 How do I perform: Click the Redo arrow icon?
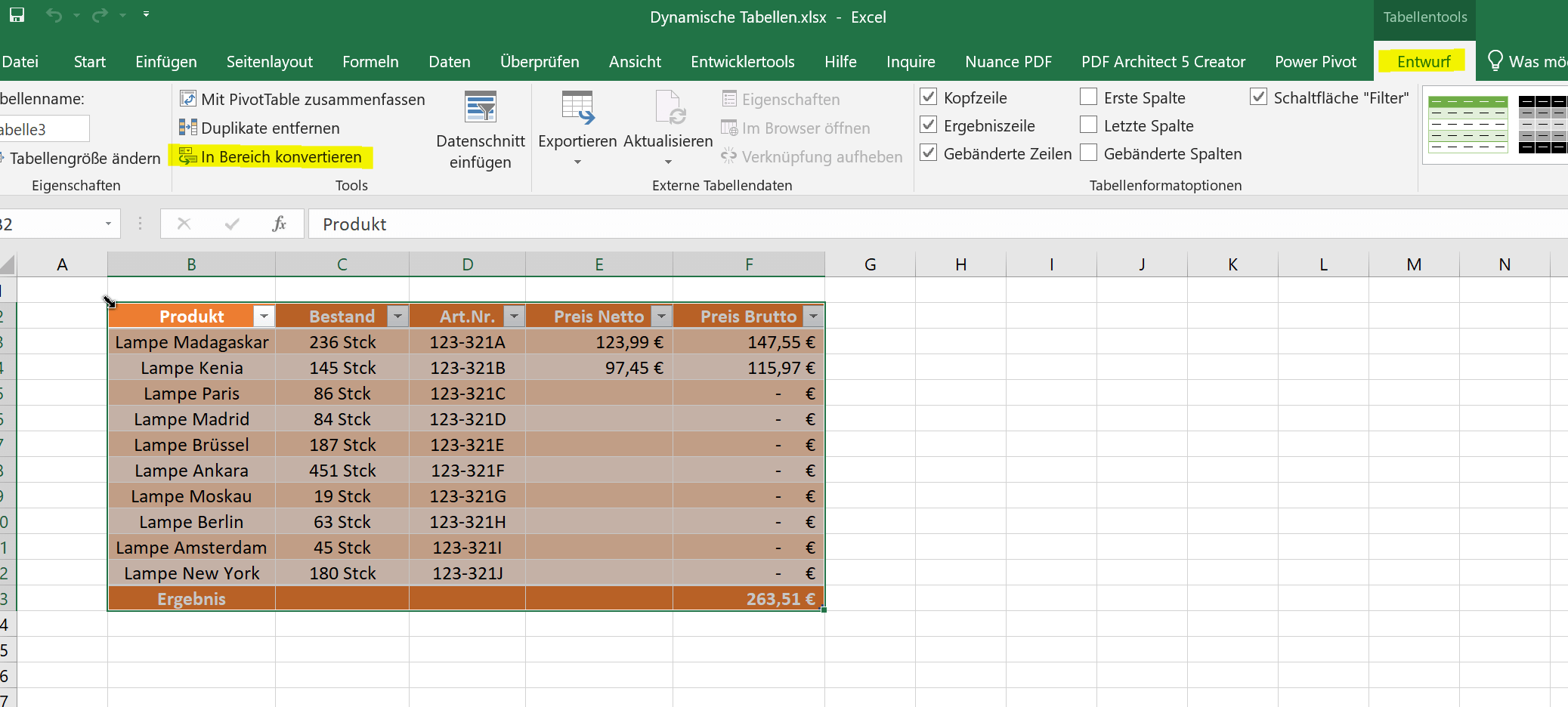pos(100,14)
